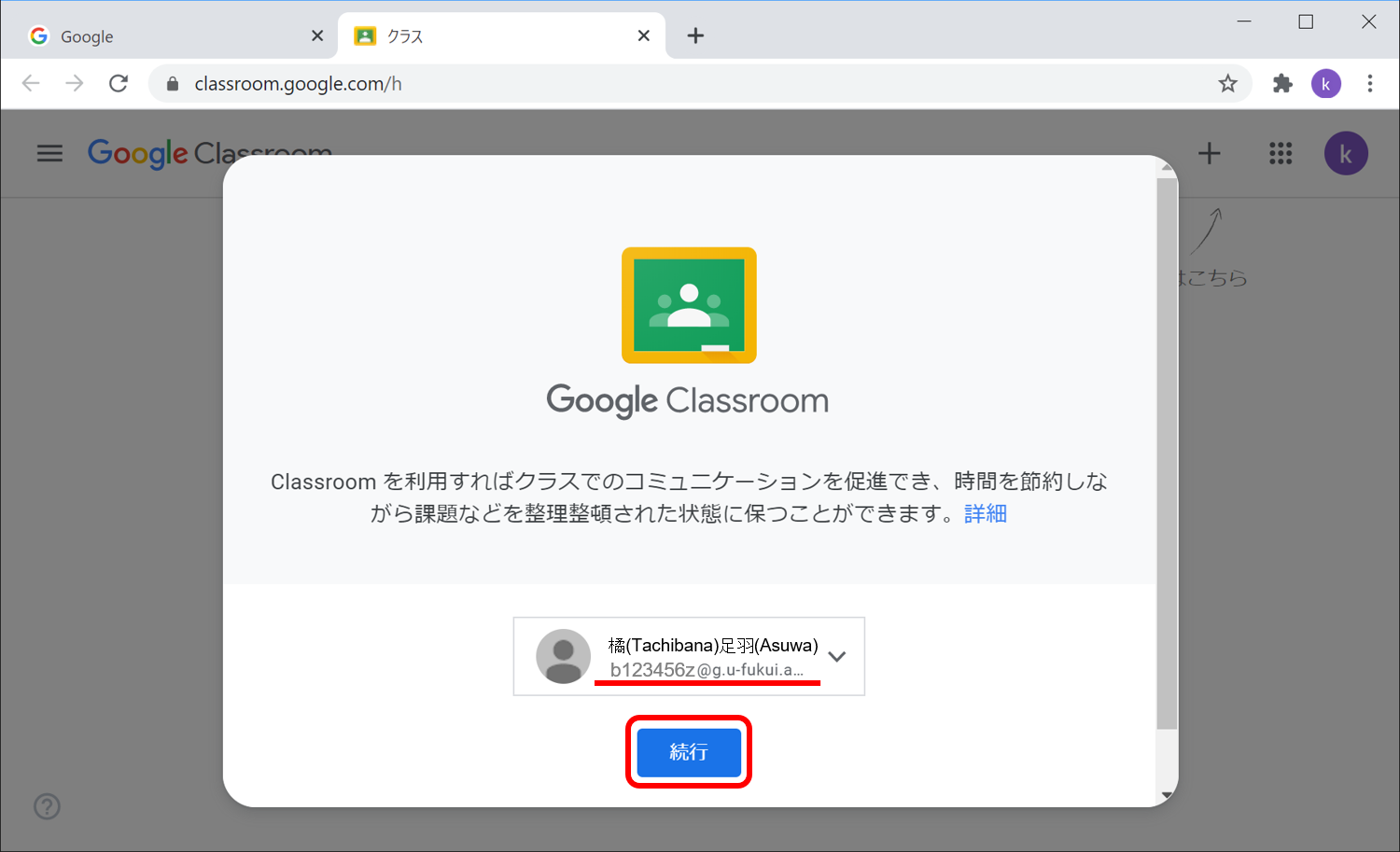The image size is (1400, 852).
Task: Open the Chrome three-dot menu
Action: point(1370,84)
